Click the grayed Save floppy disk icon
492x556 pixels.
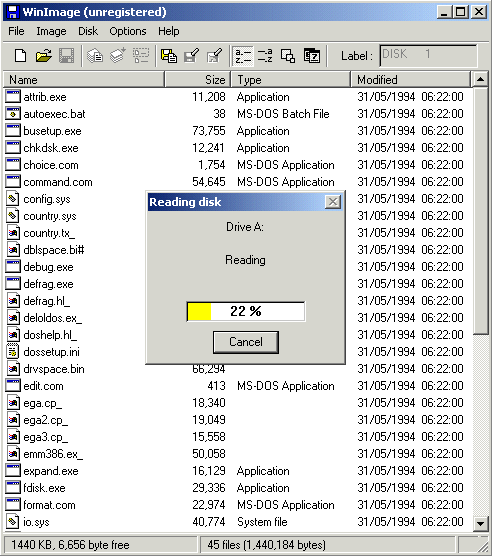click(66, 56)
